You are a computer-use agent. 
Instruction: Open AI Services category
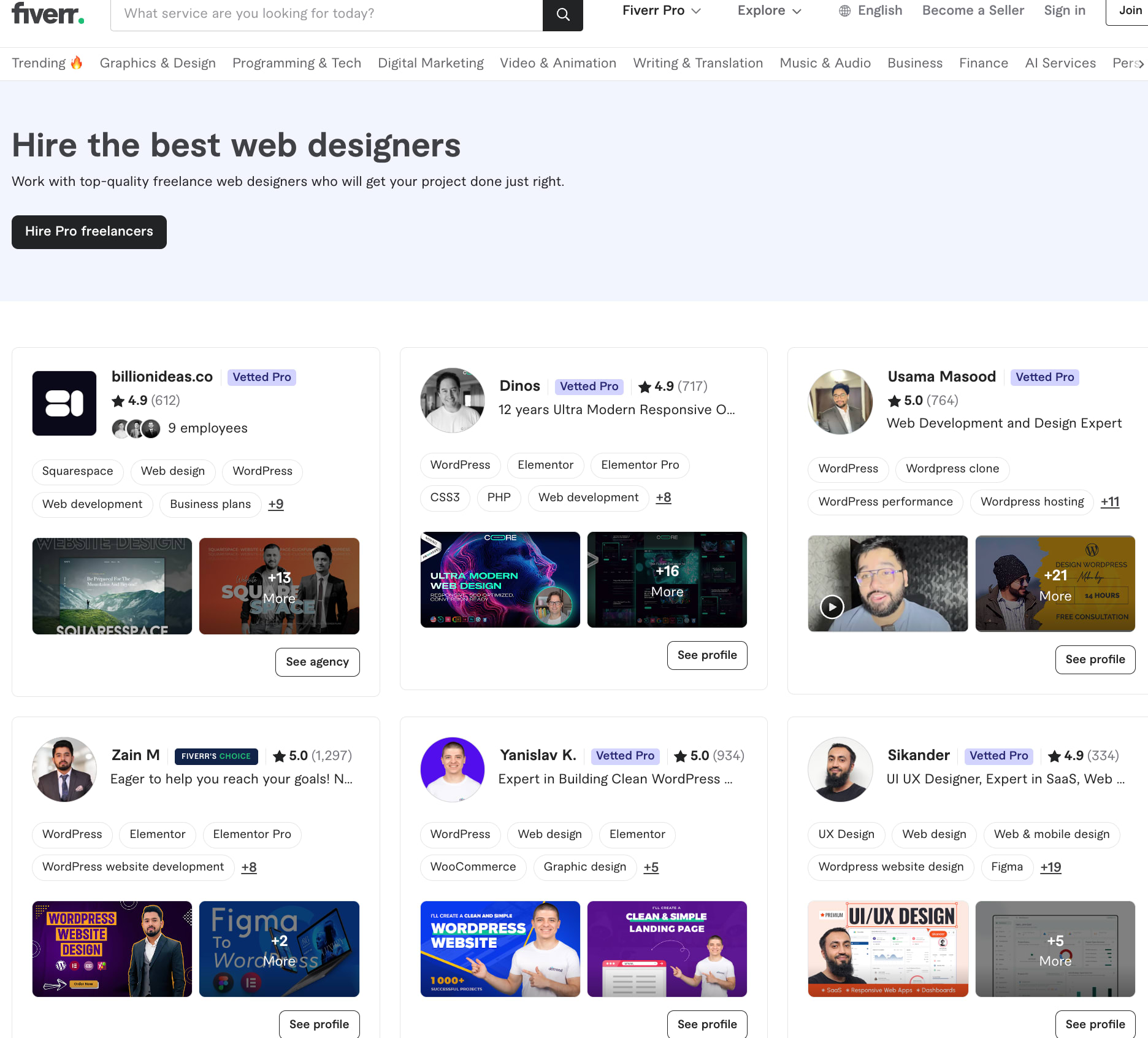[1060, 63]
